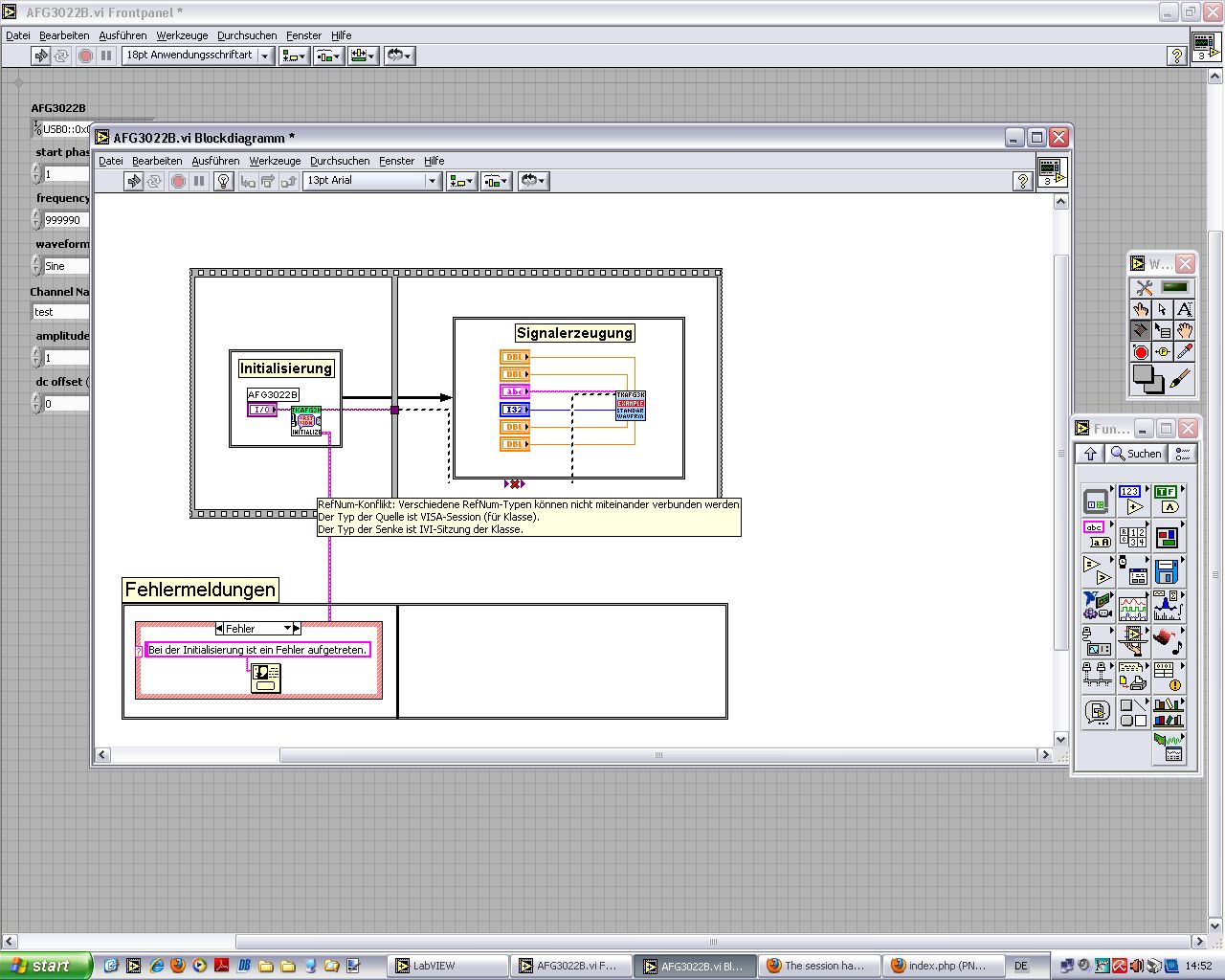Open the Structures function palette
Viewport: 1225px width, 980px height.
pyautogui.click(x=1097, y=500)
